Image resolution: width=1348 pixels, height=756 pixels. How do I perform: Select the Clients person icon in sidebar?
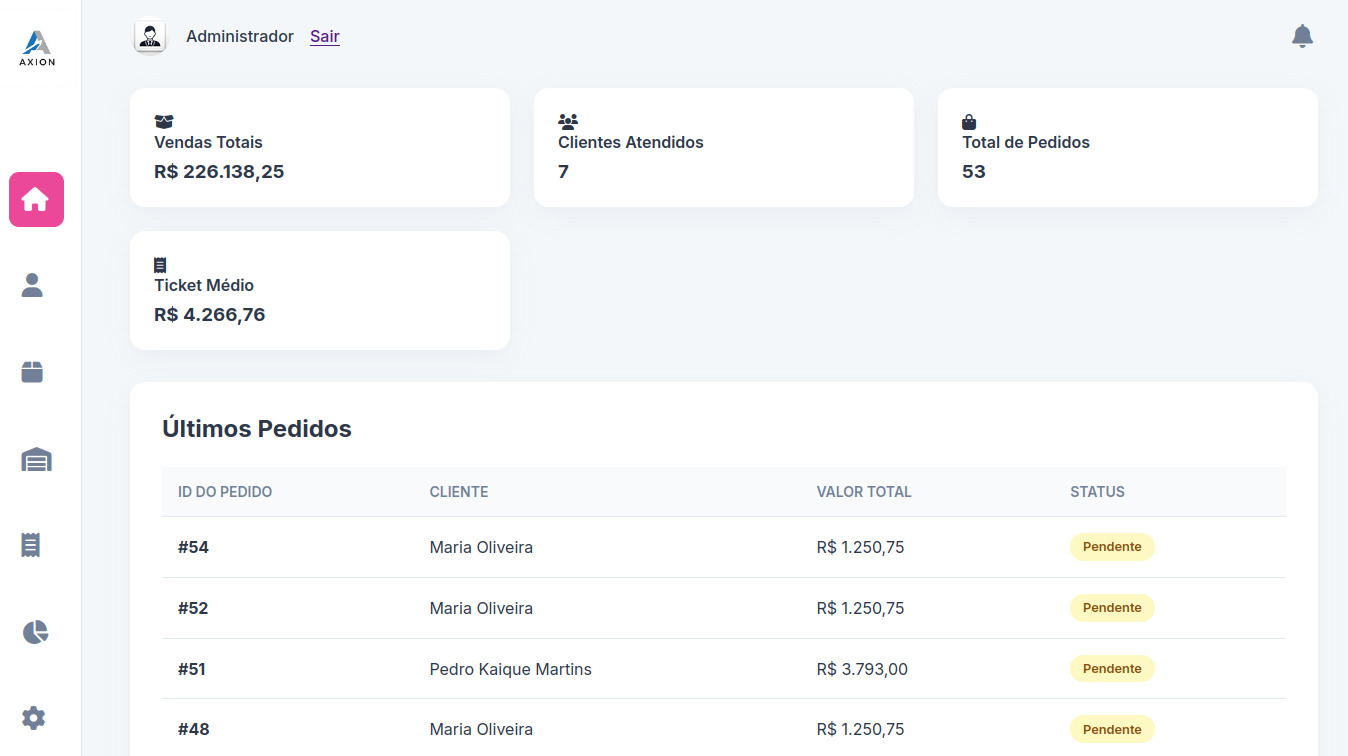(x=33, y=285)
